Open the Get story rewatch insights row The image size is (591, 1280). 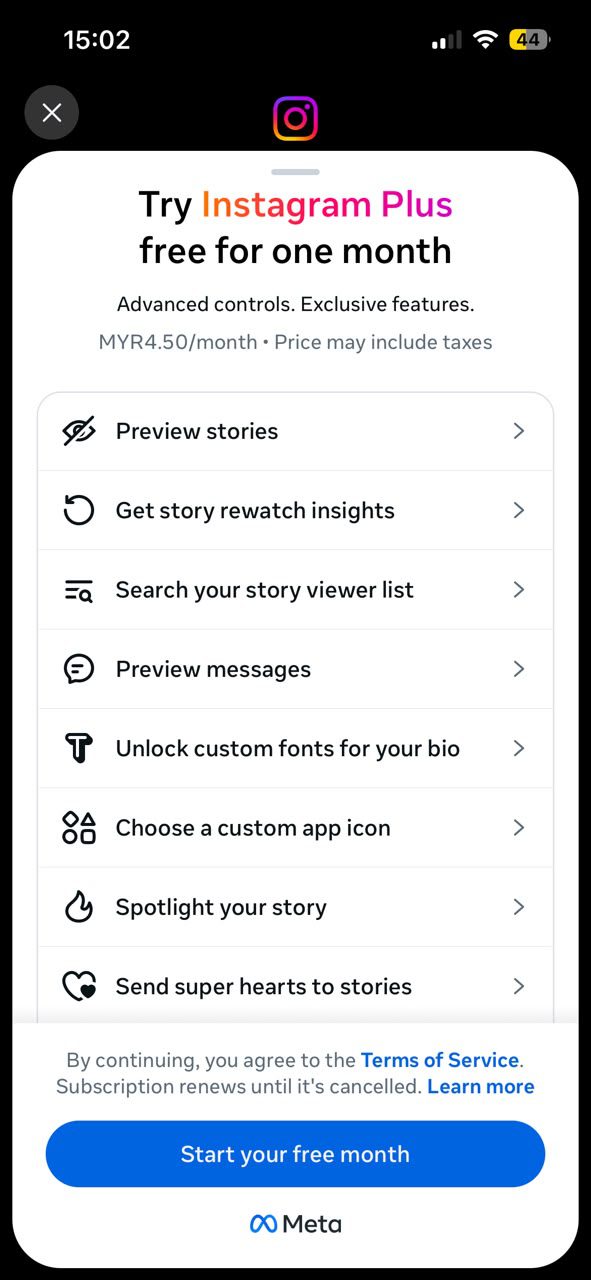pos(295,510)
